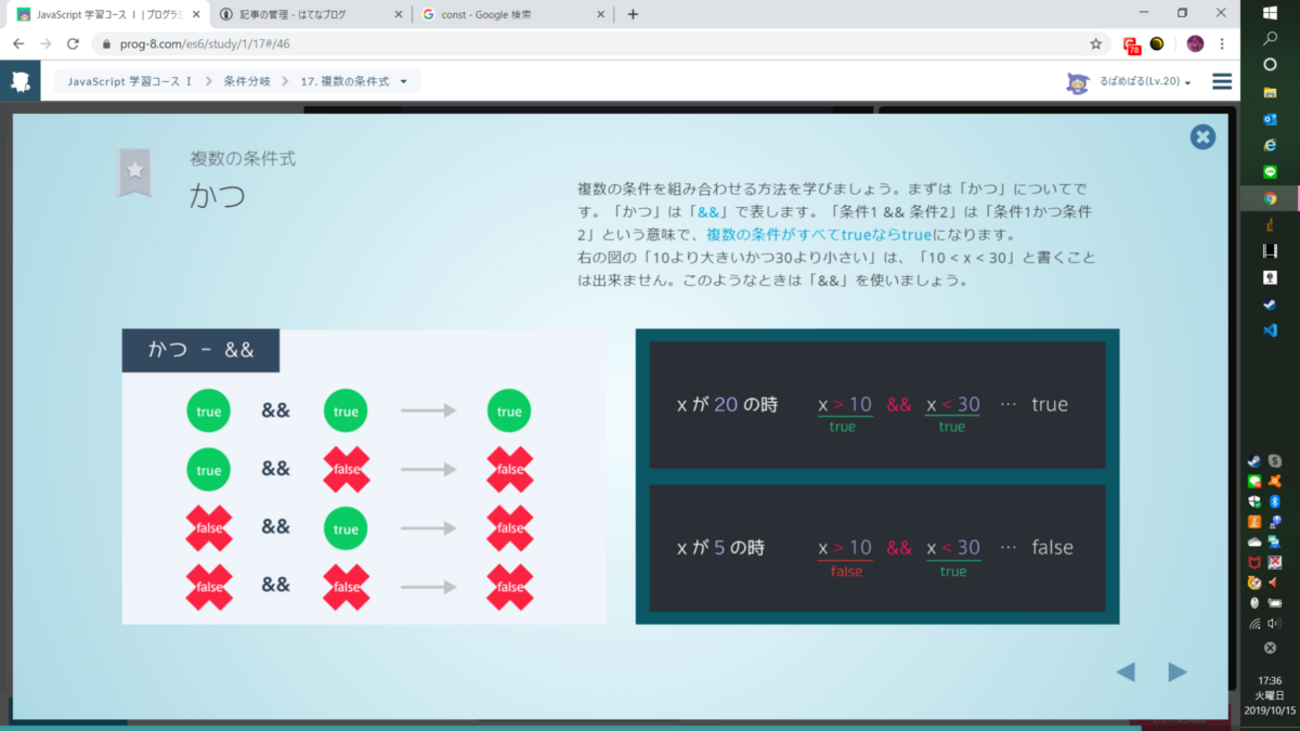
Task: Click the lock icon in the address bar
Action: [107, 44]
